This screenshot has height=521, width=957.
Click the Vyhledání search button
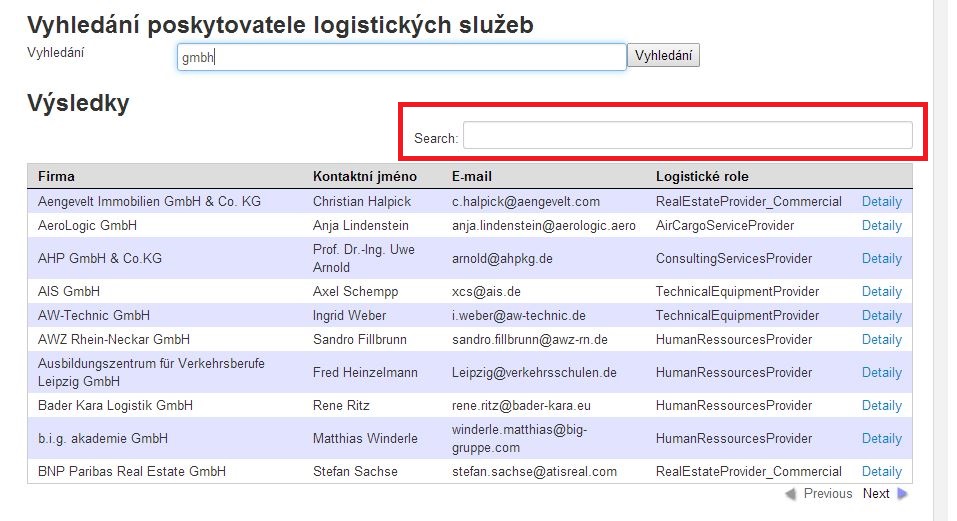pos(663,56)
